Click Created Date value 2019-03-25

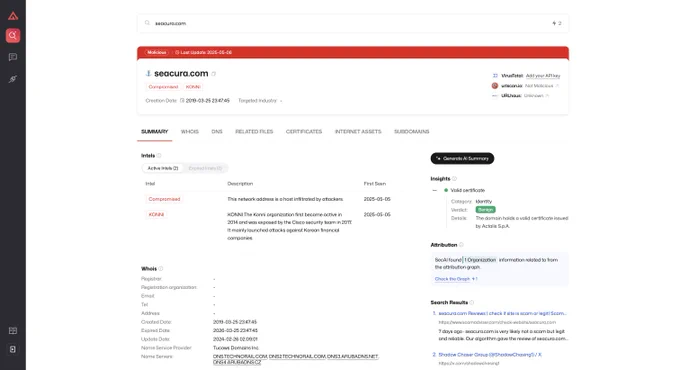click(235, 322)
